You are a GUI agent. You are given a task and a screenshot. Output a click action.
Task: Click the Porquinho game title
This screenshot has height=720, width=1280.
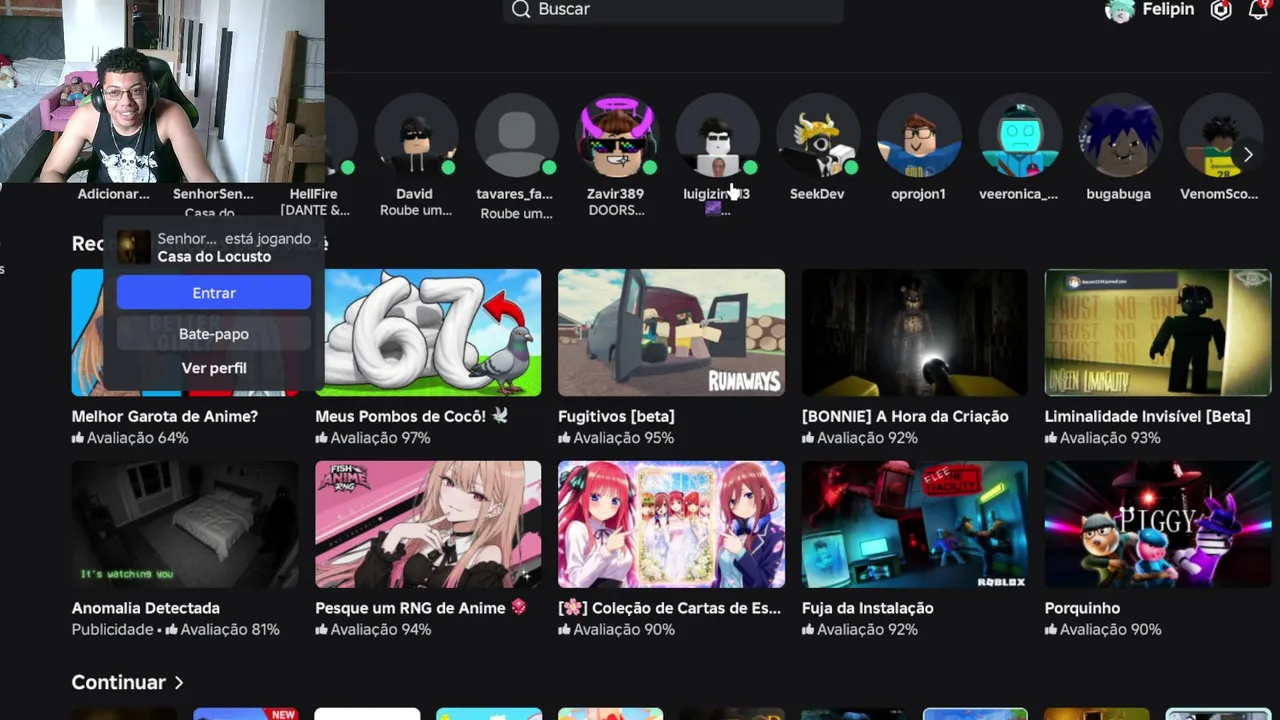(x=1083, y=608)
